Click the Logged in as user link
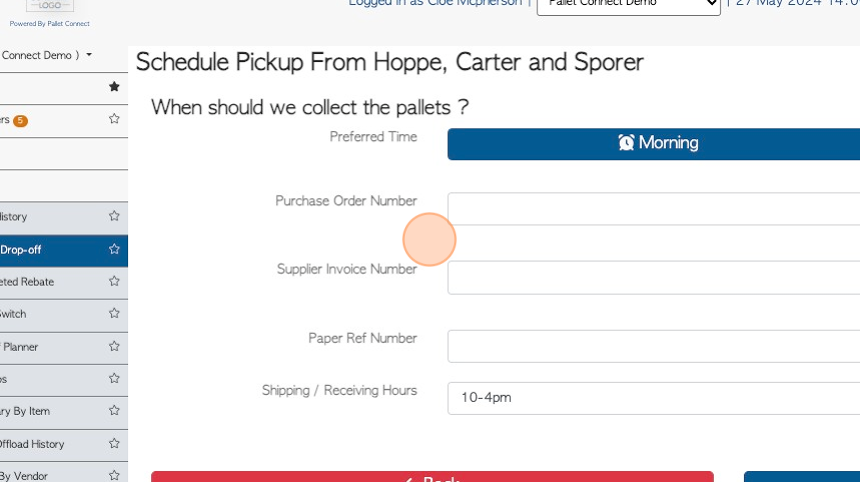Screen dimensions: 860x482 pyautogui.click(x=435, y=3)
